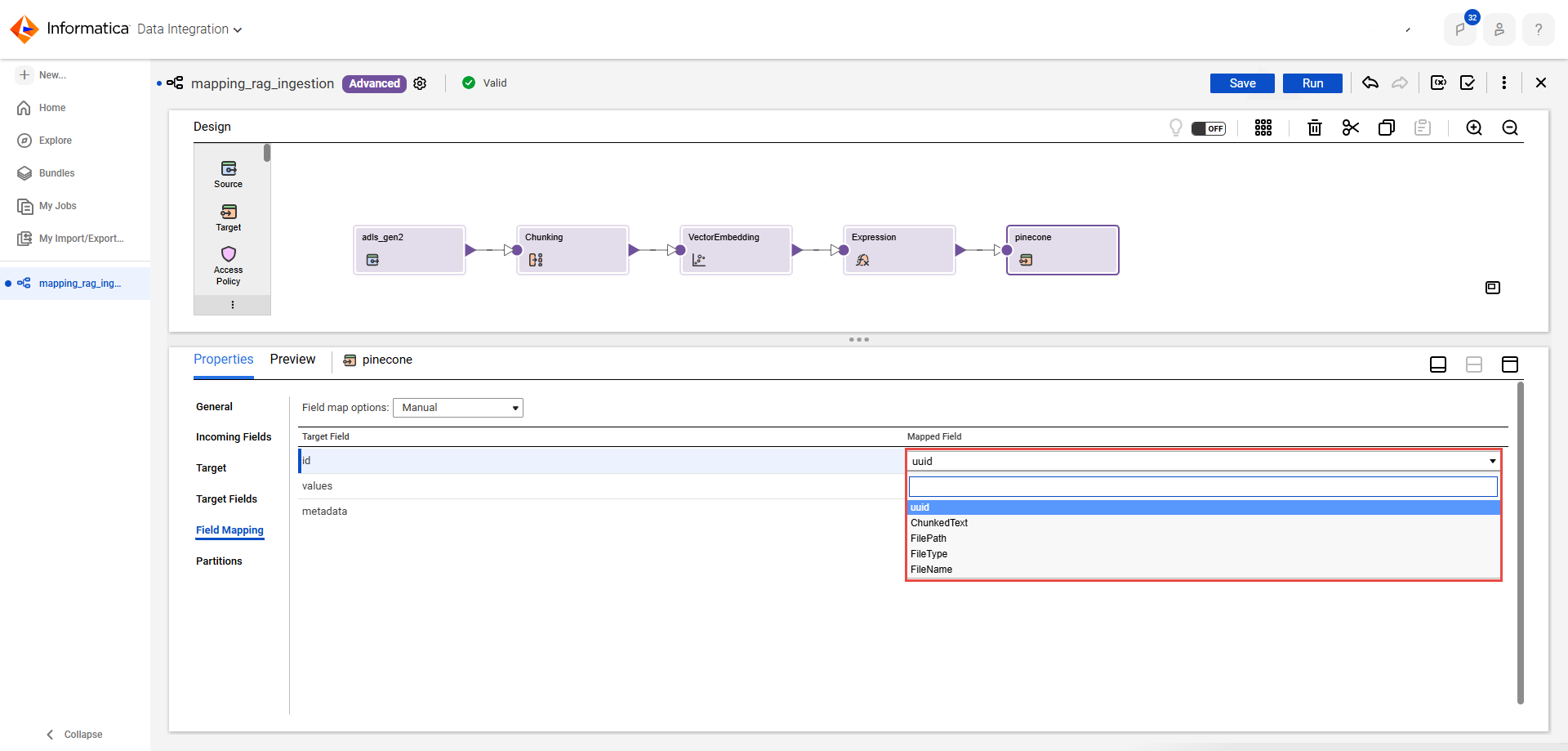Click the cut scissors icon

(1351, 127)
